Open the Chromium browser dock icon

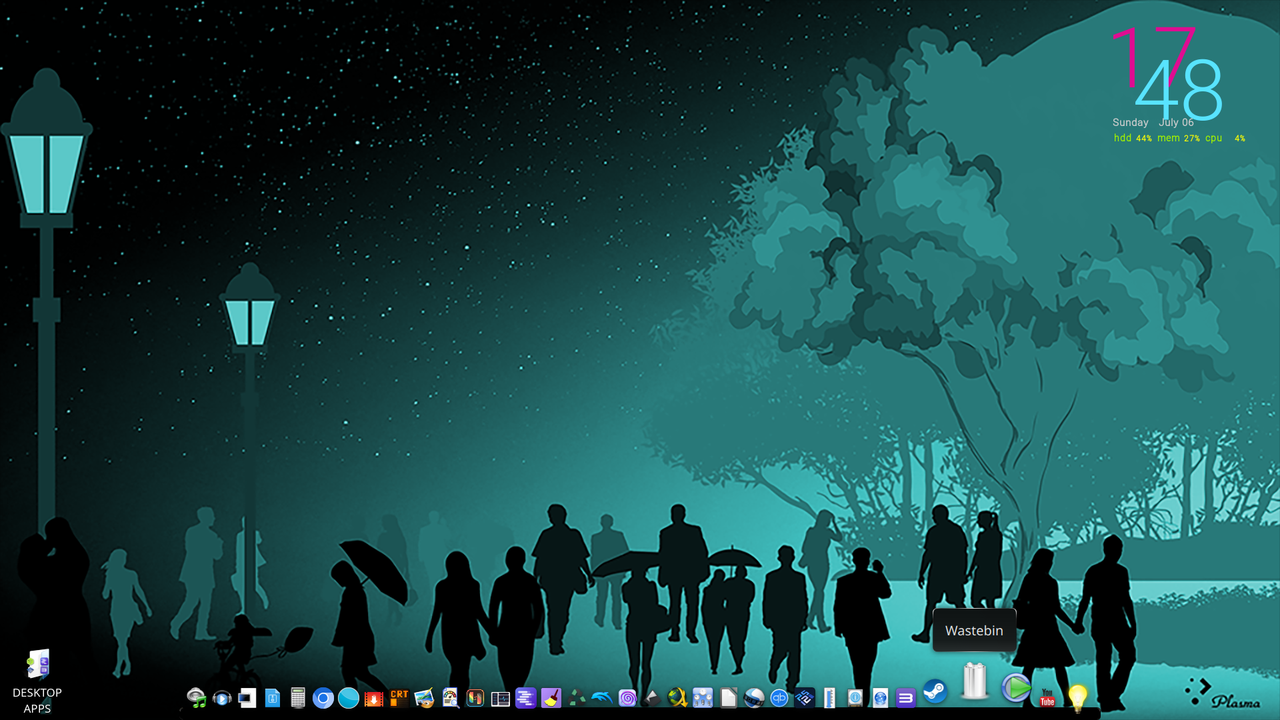(323, 698)
